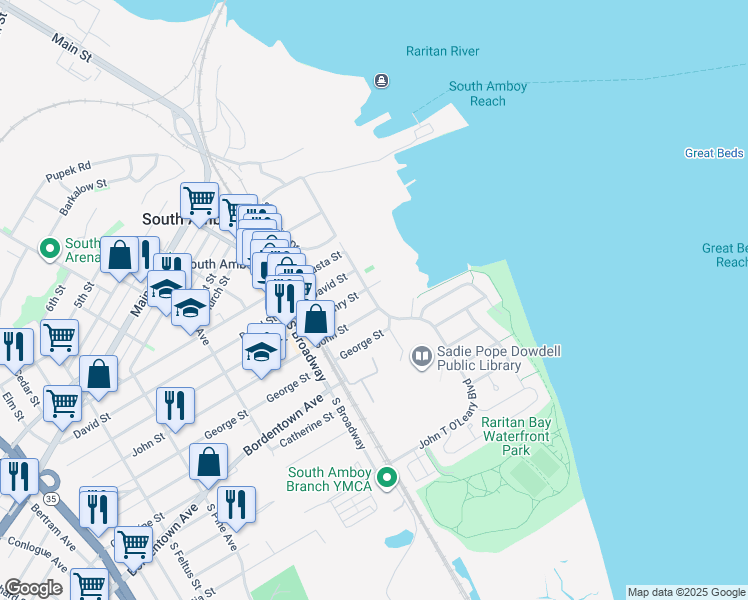
Task: Open the restaurant marker beside Cedar St
Action: tap(14, 347)
